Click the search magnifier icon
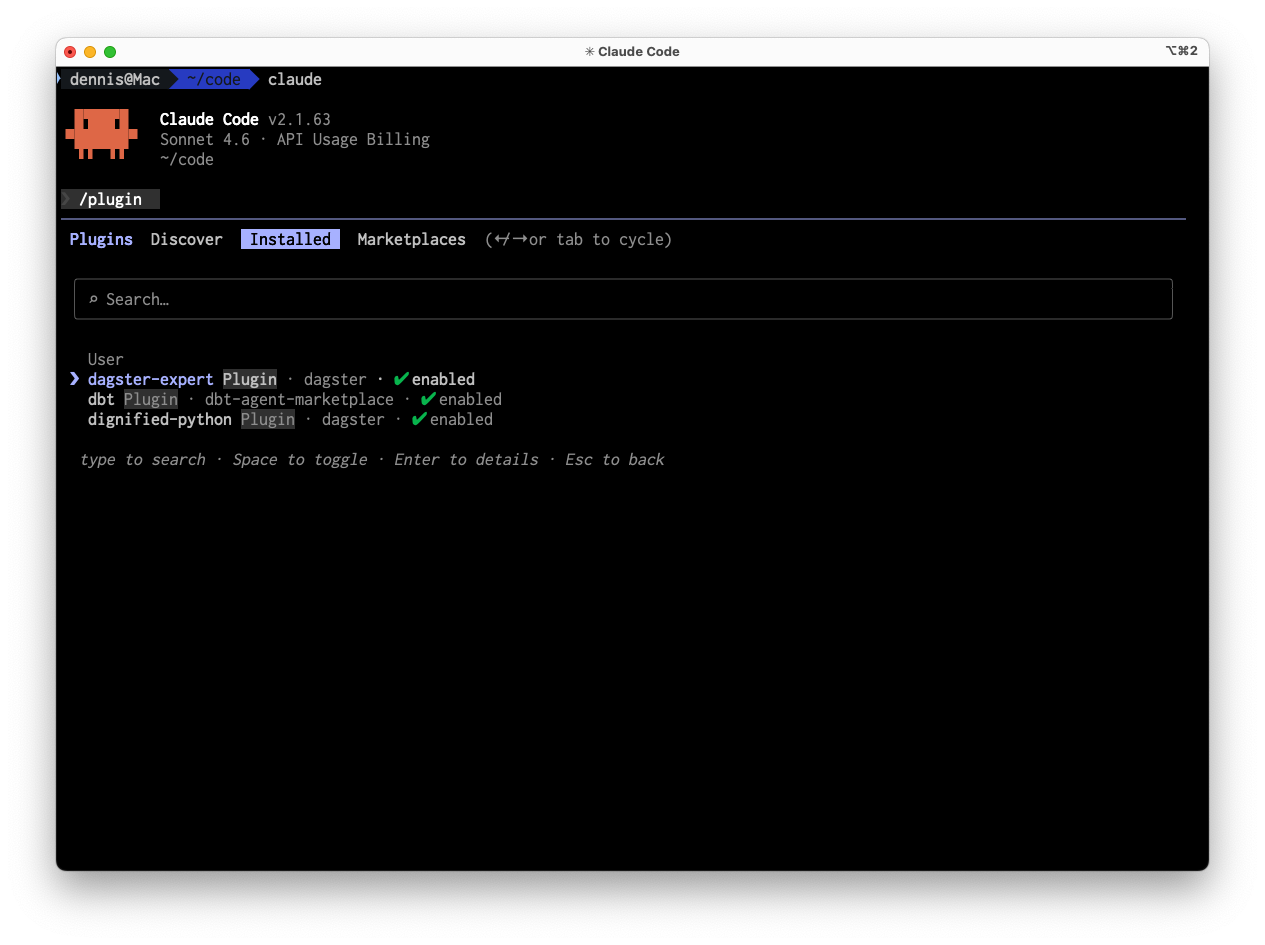 pyautogui.click(x=94, y=299)
